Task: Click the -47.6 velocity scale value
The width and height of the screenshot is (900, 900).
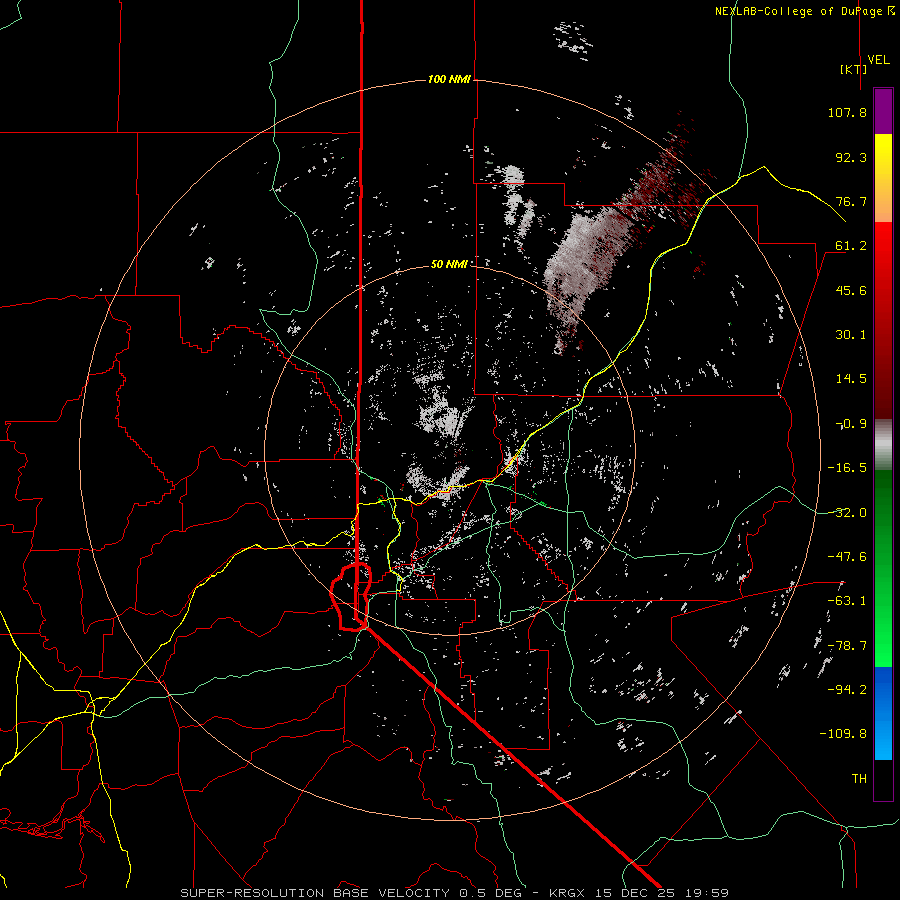Action: 847,557
